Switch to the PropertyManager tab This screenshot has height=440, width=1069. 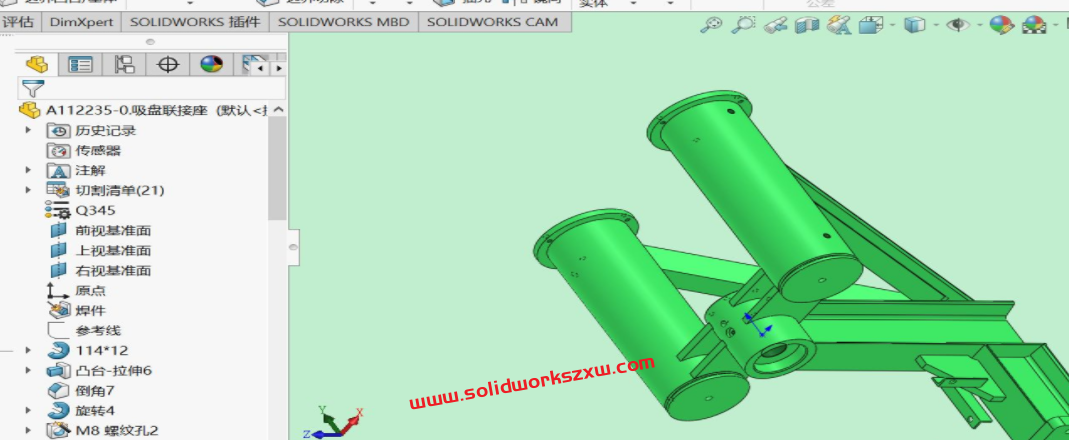pyautogui.click(x=80, y=65)
